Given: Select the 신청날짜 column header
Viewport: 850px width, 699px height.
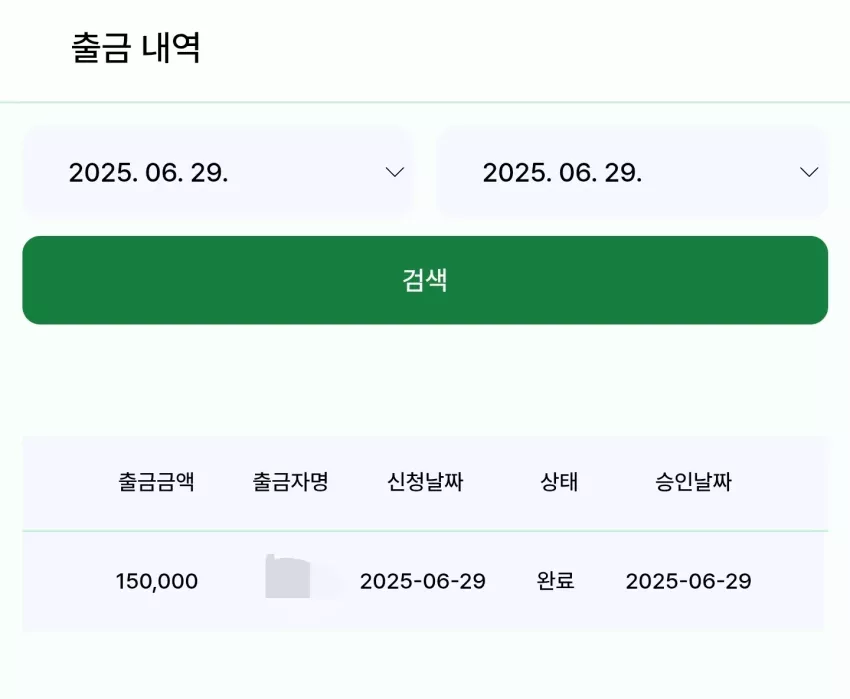Looking at the screenshot, I should 425,482.
